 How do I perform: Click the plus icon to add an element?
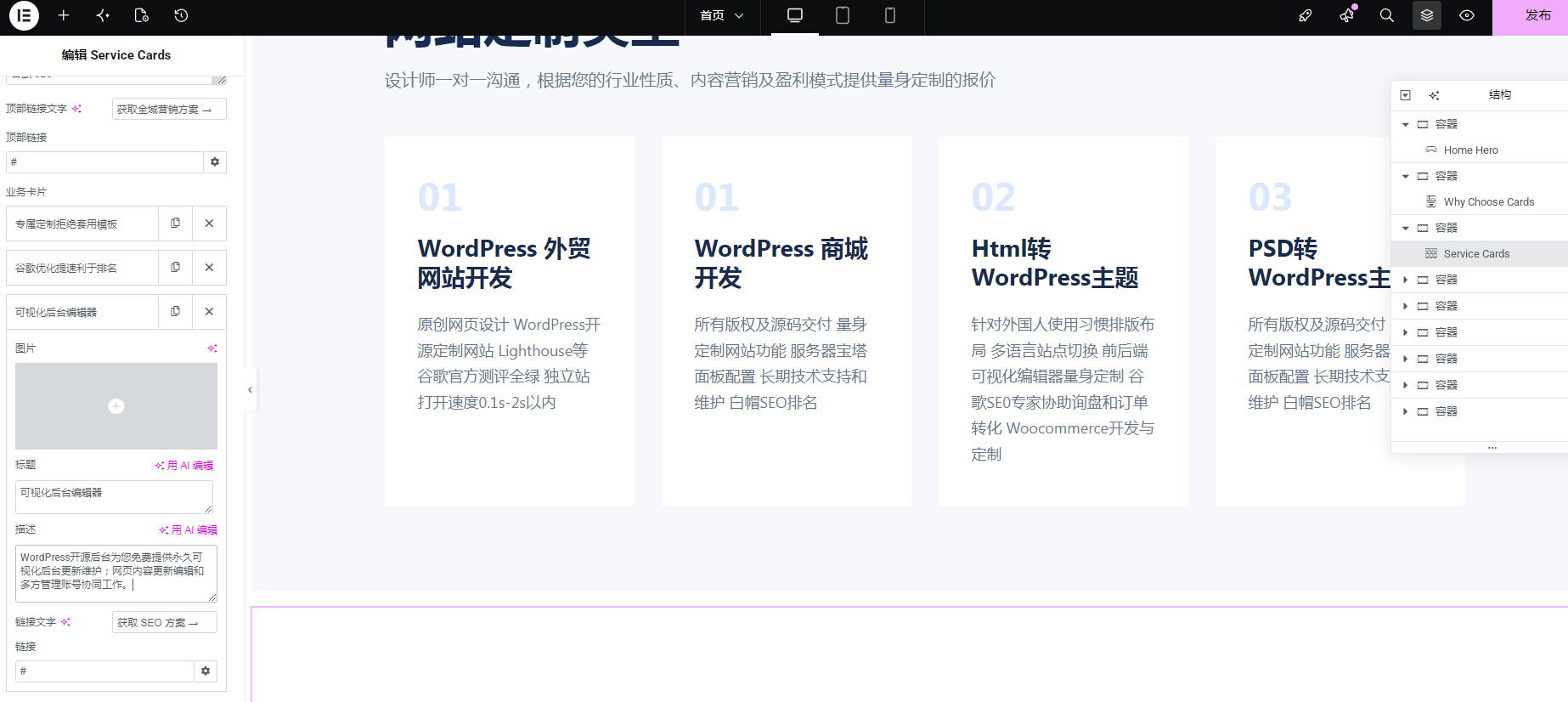click(x=64, y=15)
